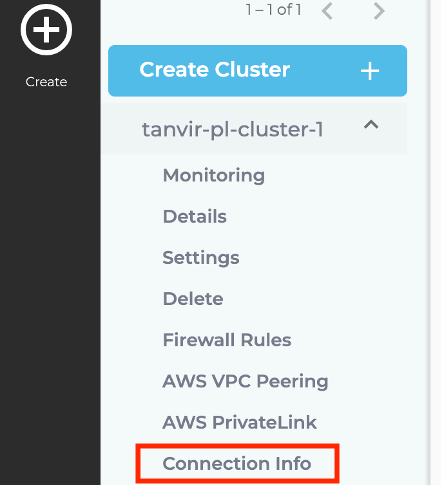Open AWS VPC Peering
442x486 pixels.
point(245,381)
